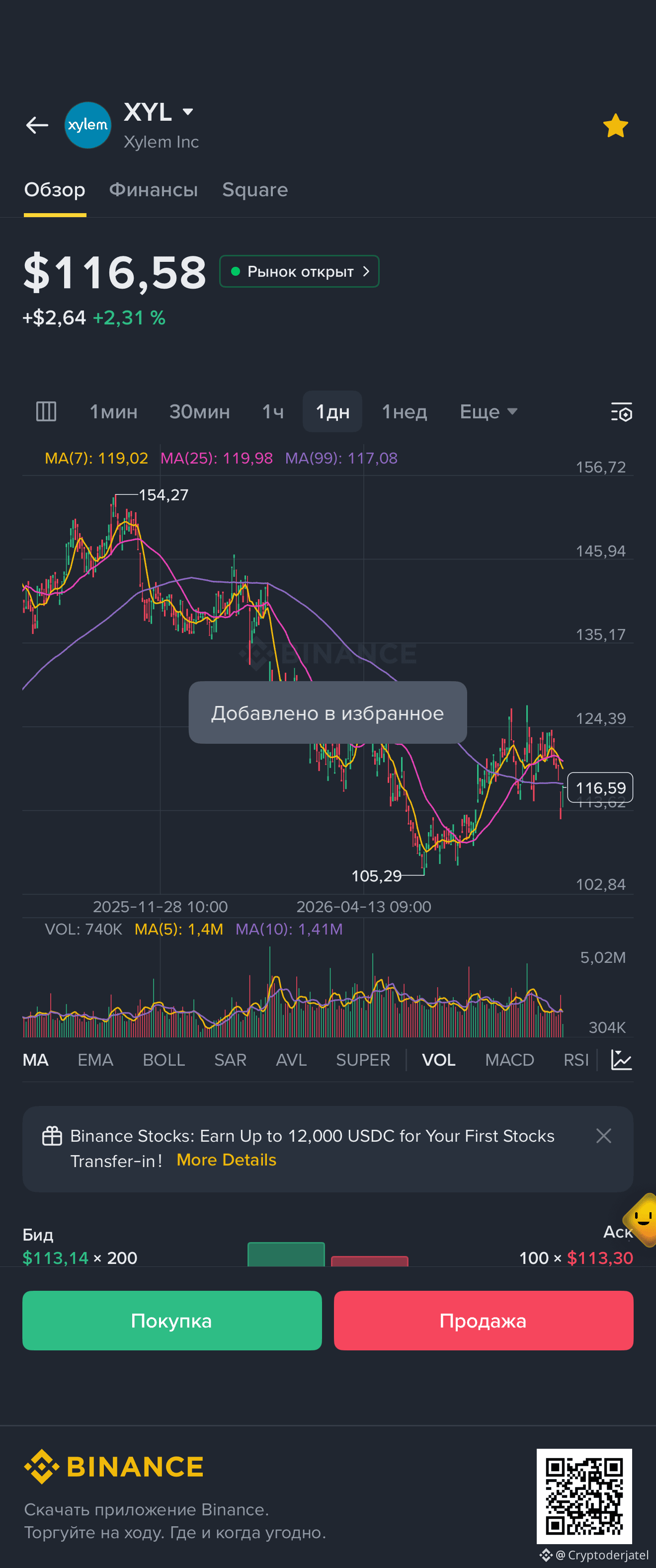Tap the chart low label 105,29

coord(376,876)
